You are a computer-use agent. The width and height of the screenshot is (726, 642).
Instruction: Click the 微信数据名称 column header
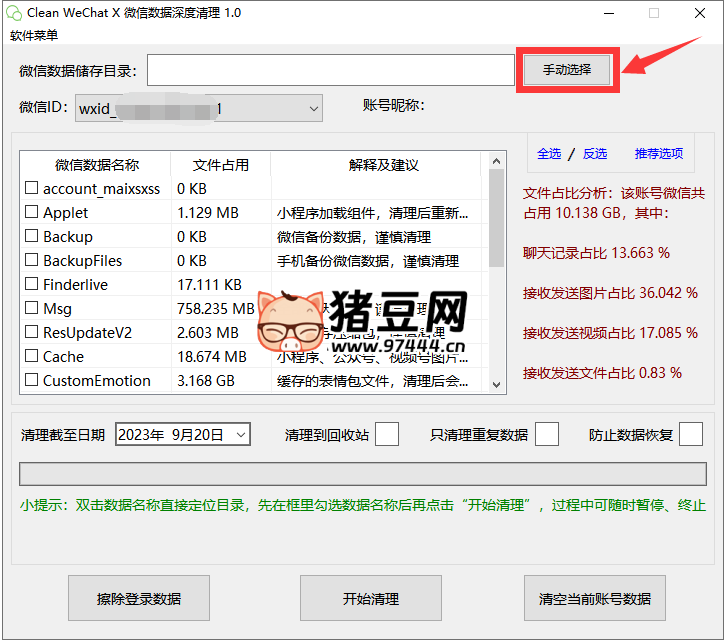tap(97, 165)
